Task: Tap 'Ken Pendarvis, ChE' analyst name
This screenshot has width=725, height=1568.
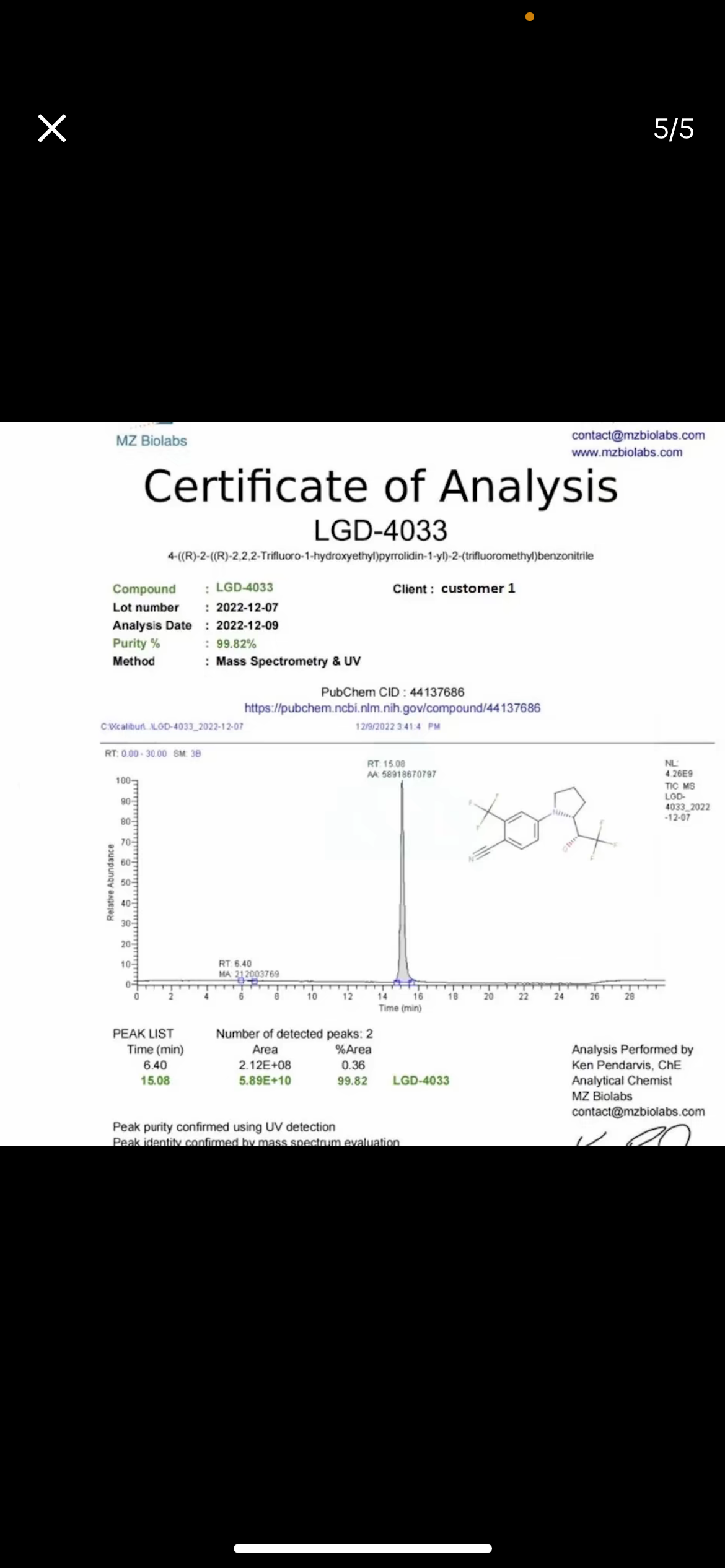Action: coord(626,1065)
